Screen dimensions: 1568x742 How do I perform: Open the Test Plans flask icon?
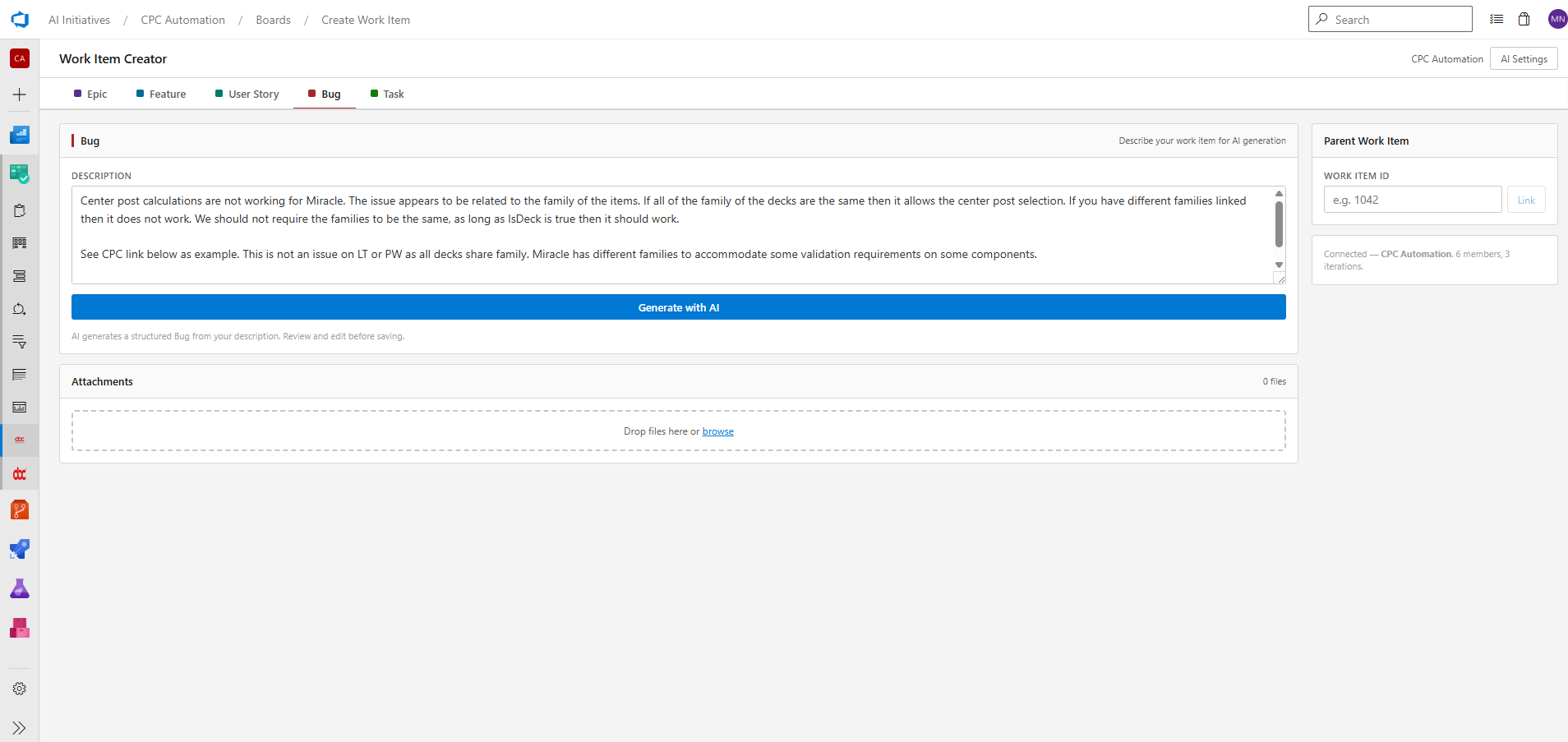click(20, 588)
